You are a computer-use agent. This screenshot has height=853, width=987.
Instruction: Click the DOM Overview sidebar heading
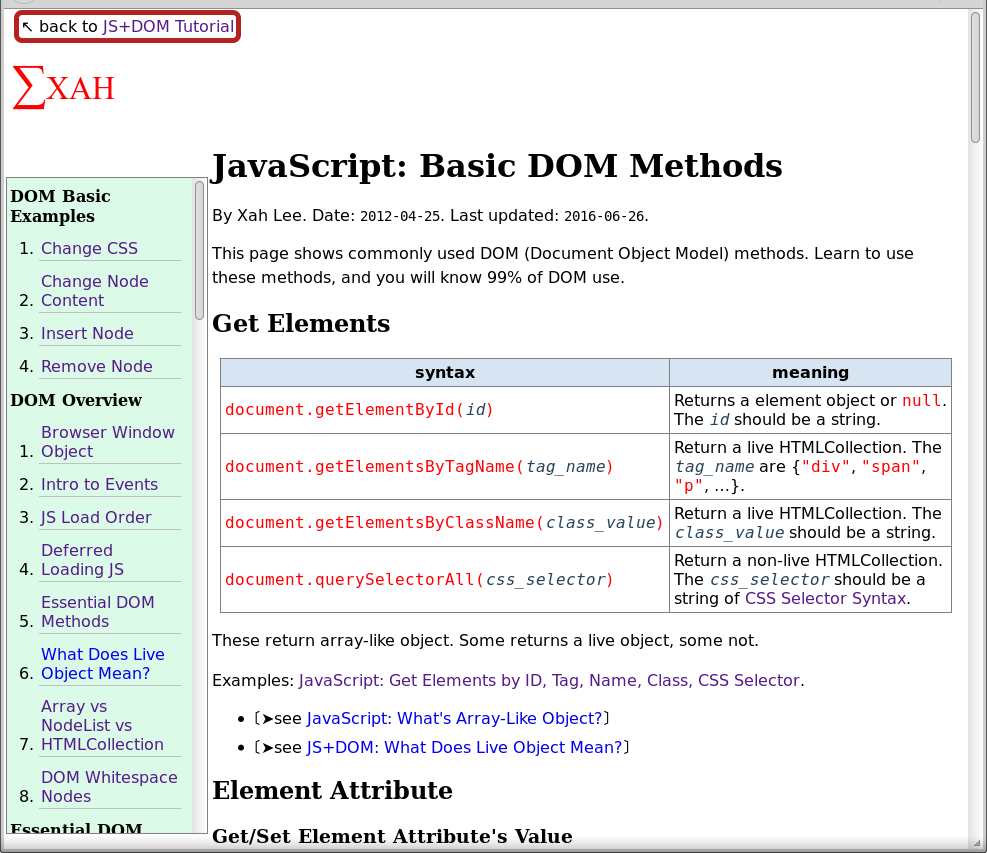pos(76,400)
